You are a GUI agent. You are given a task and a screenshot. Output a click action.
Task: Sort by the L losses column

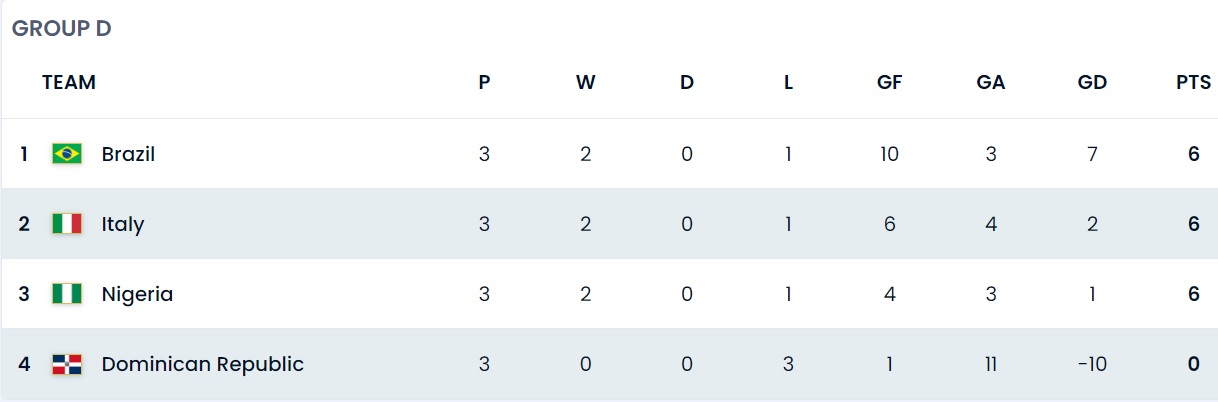tap(788, 83)
